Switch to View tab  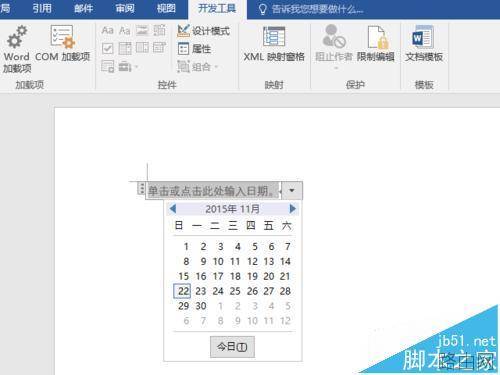pyautogui.click(x=166, y=8)
